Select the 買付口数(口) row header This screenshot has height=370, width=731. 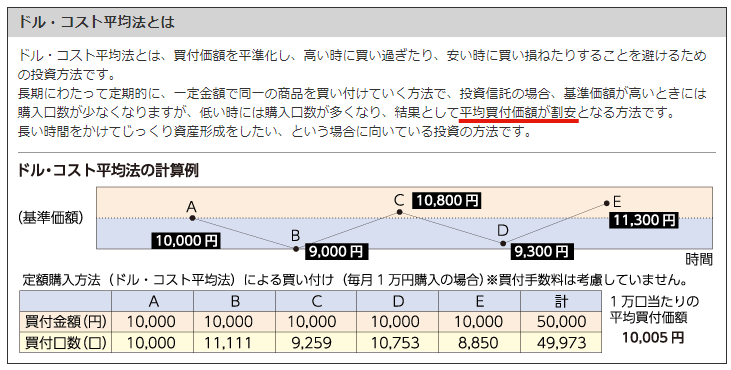coord(65,342)
